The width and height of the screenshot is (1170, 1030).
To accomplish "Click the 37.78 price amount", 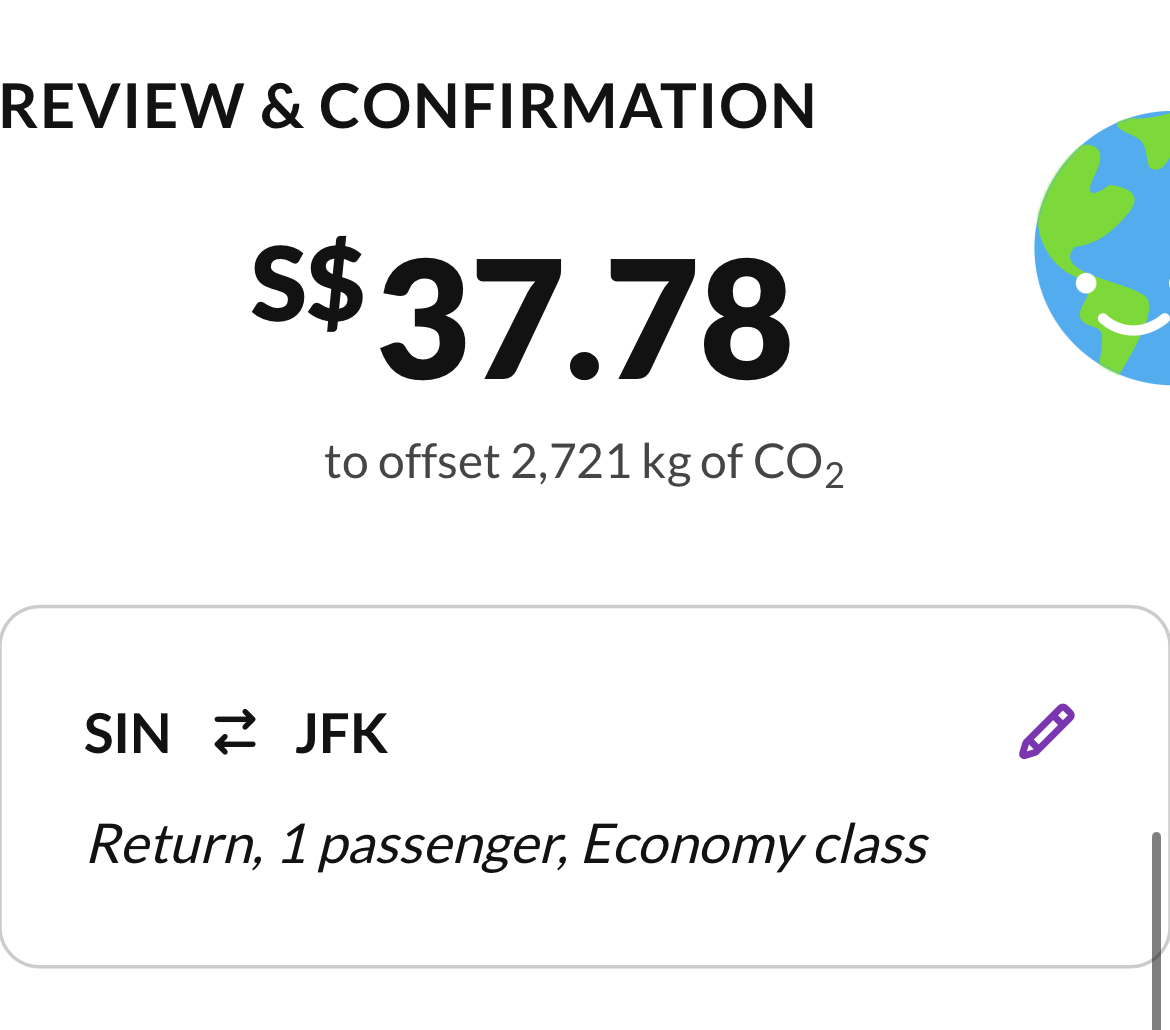I will [586, 318].
